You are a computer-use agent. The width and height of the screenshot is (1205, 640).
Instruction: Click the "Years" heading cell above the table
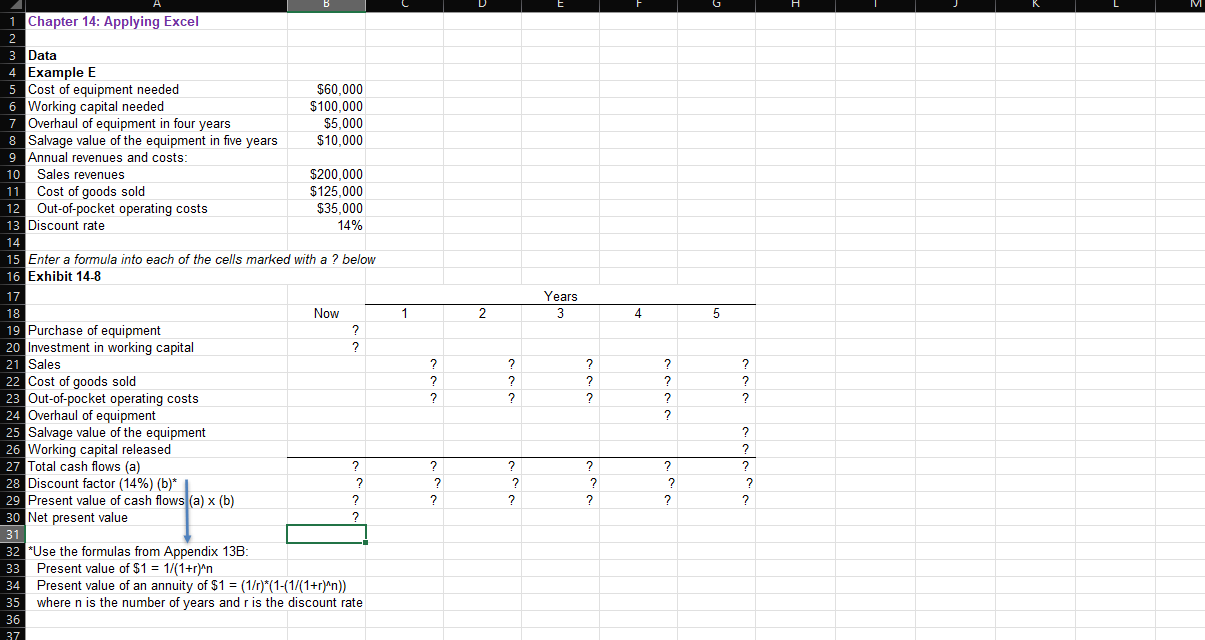point(560,296)
